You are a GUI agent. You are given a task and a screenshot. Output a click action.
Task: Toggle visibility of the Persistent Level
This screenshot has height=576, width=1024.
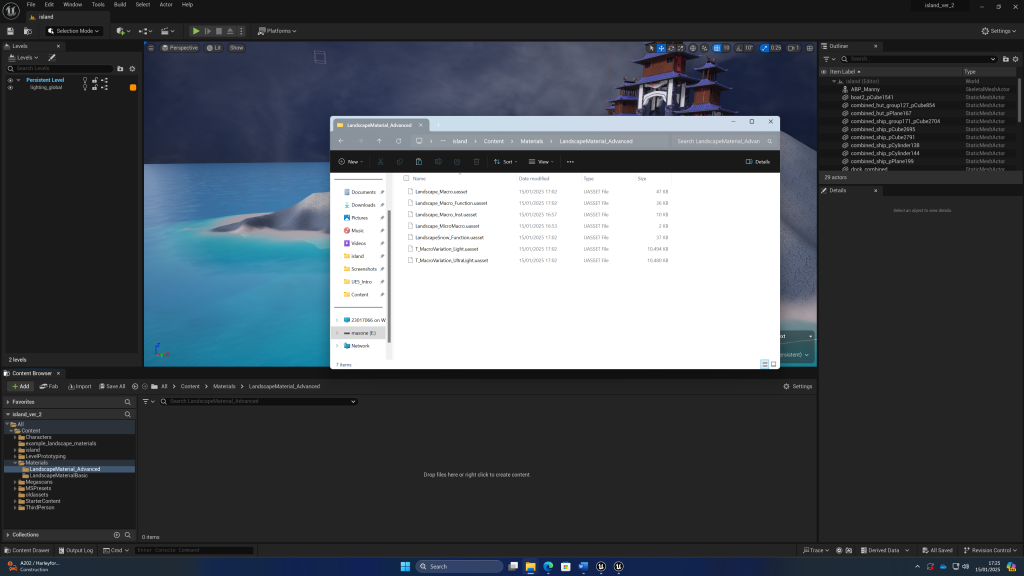10,80
